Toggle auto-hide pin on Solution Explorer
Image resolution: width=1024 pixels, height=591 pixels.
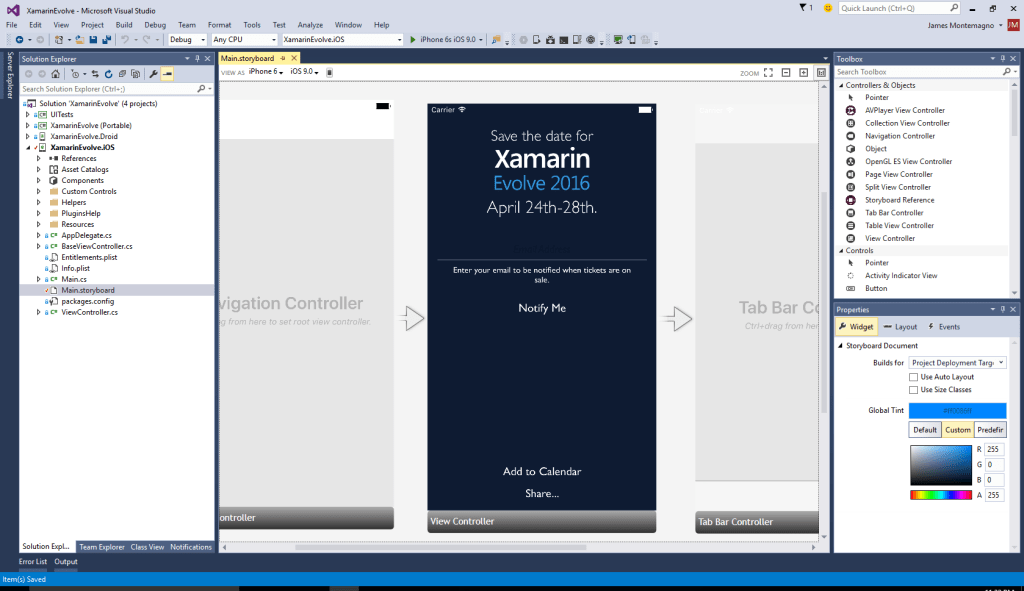pyautogui.click(x=197, y=59)
